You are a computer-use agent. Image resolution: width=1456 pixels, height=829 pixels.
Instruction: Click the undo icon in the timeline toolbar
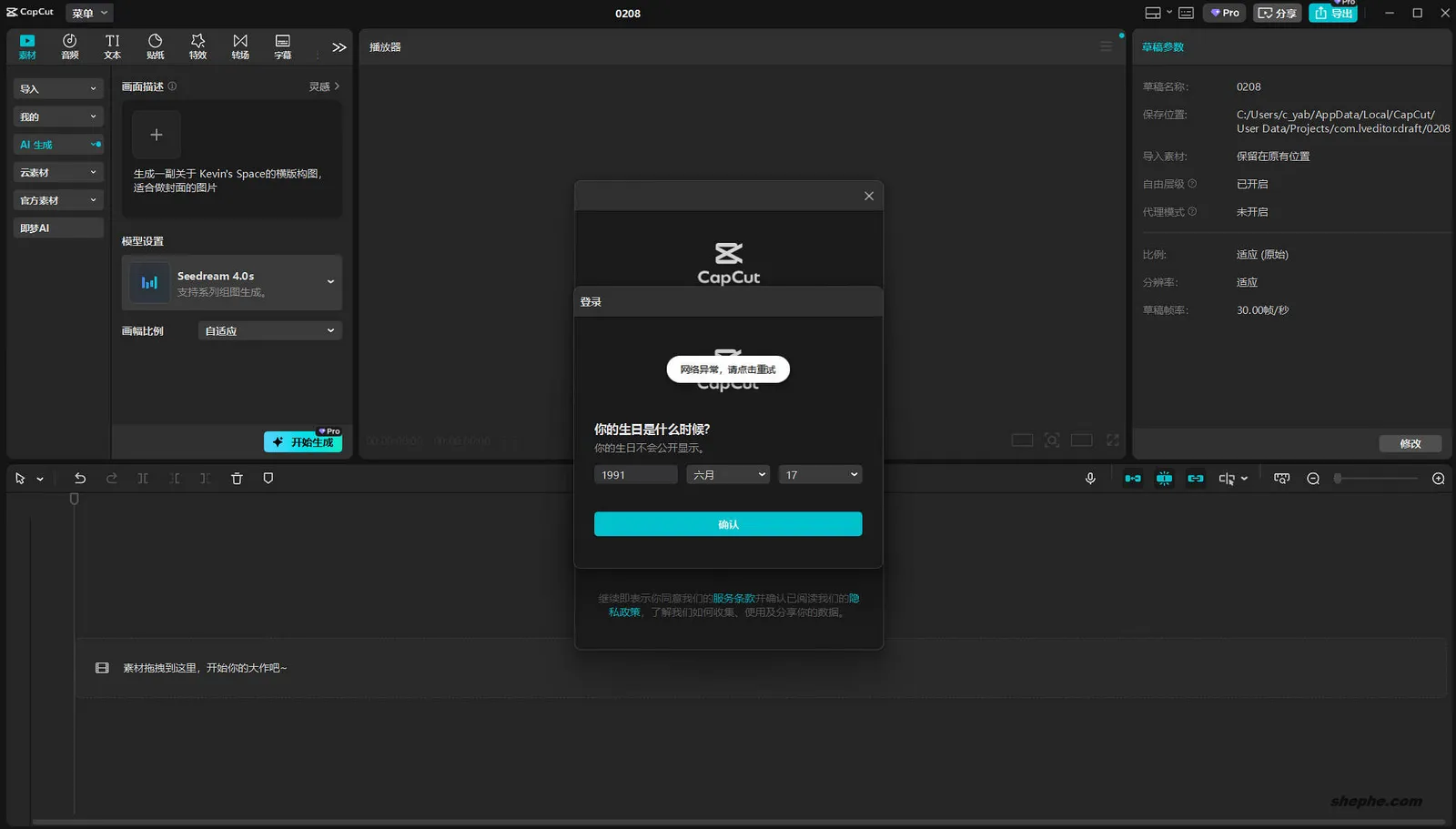[80, 478]
